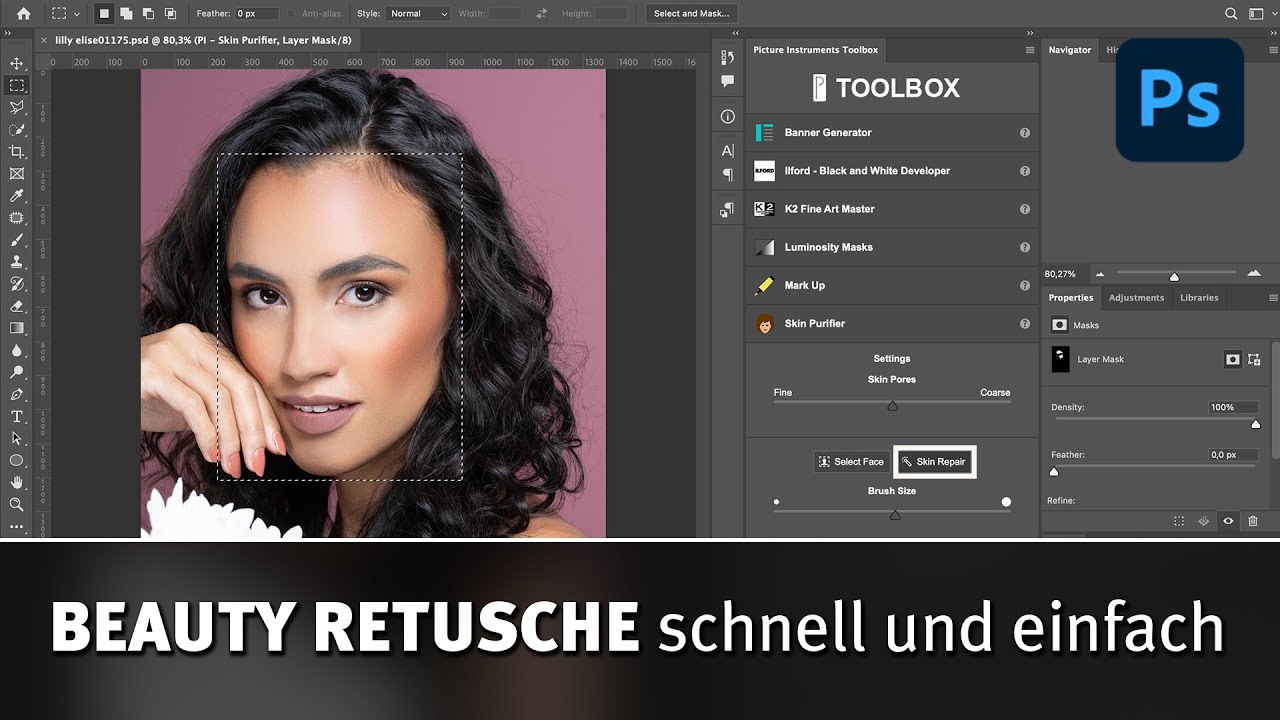Add a vector mask button
The height and width of the screenshot is (720, 1280).
(x=1254, y=359)
